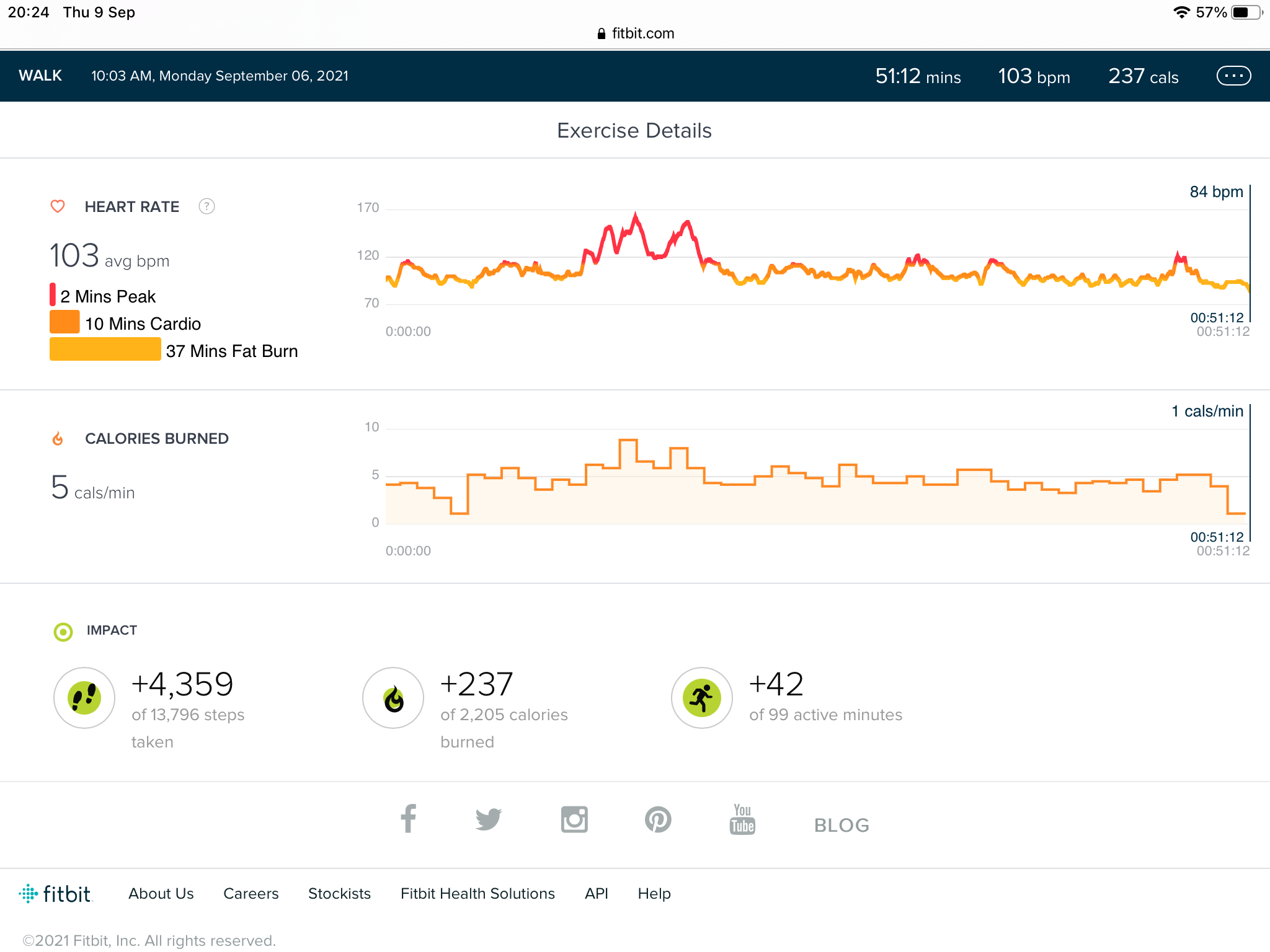Visit the BLOG
Image resolution: width=1270 pixels, height=952 pixels.
tap(841, 825)
